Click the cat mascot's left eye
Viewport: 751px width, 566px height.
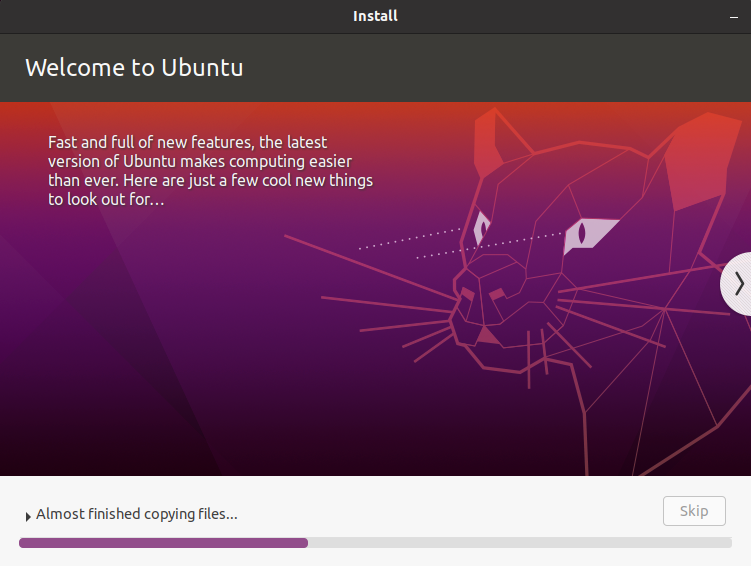(483, 229)
